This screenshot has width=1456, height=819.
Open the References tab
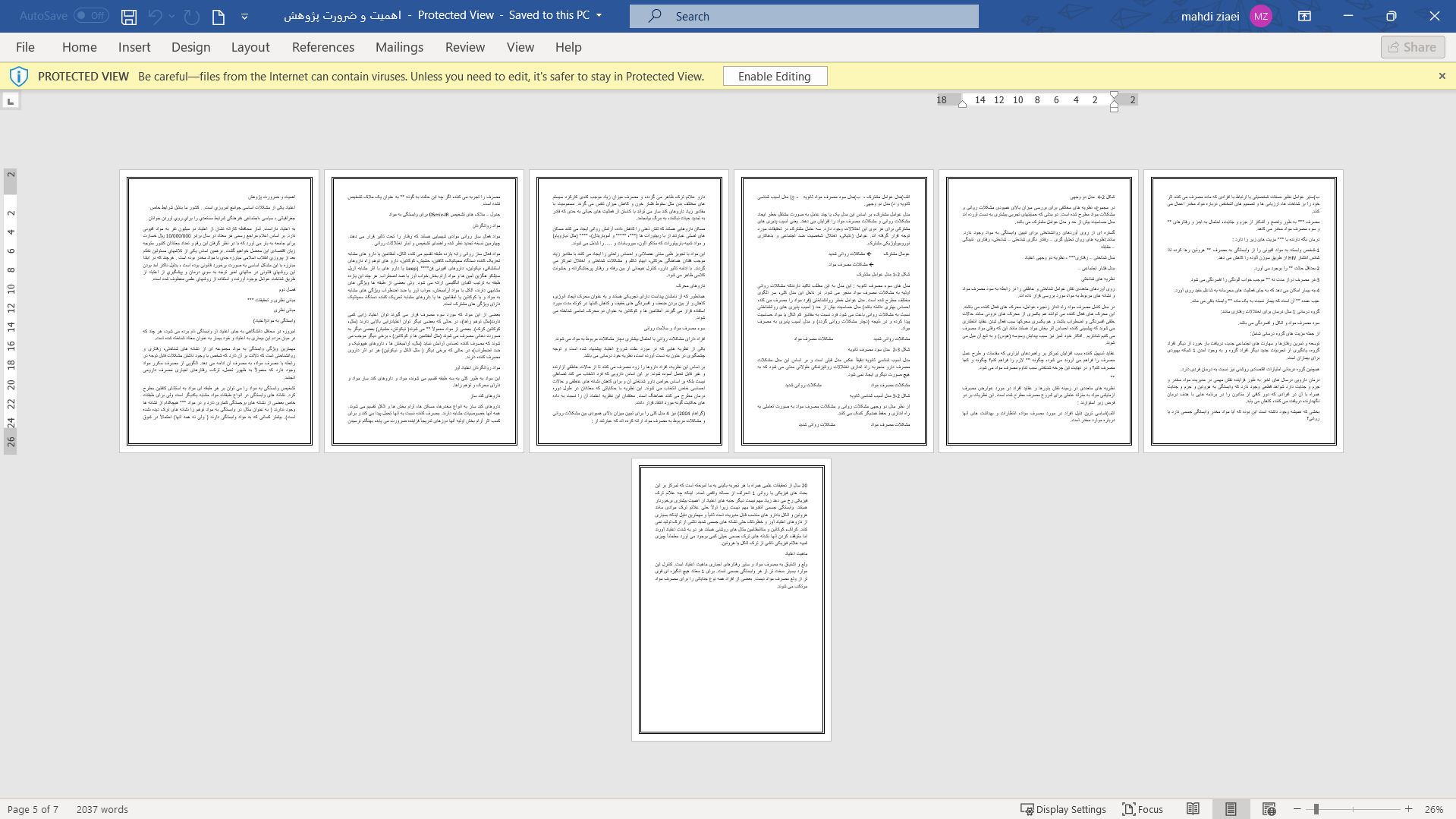click(x=323, y=47)
